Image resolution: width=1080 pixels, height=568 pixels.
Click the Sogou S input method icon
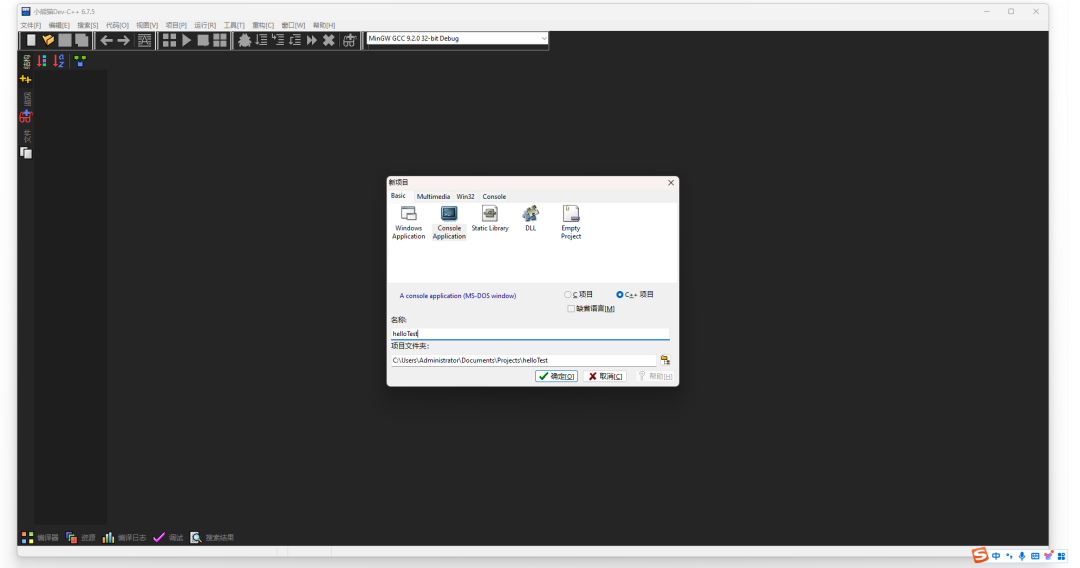click(979, 555)
